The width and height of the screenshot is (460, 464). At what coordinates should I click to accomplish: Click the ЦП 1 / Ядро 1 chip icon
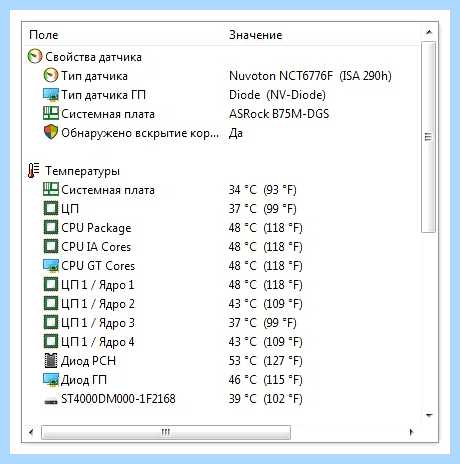click(x=51, y=285)
